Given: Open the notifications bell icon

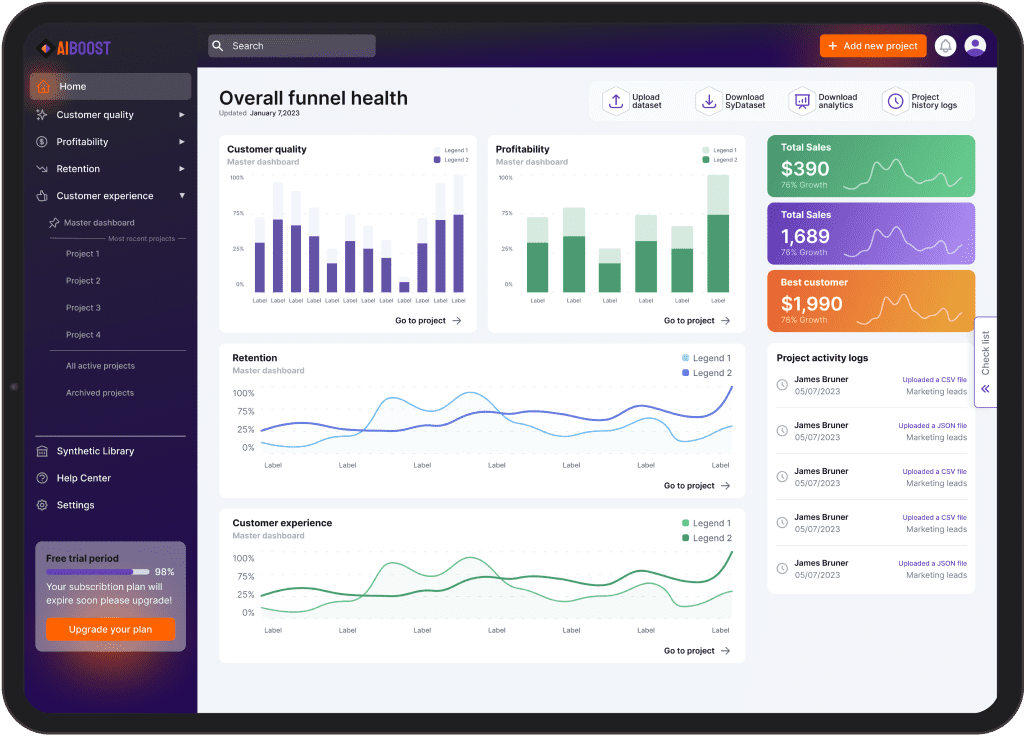Looking at the screenshot, I should (944, 45).
